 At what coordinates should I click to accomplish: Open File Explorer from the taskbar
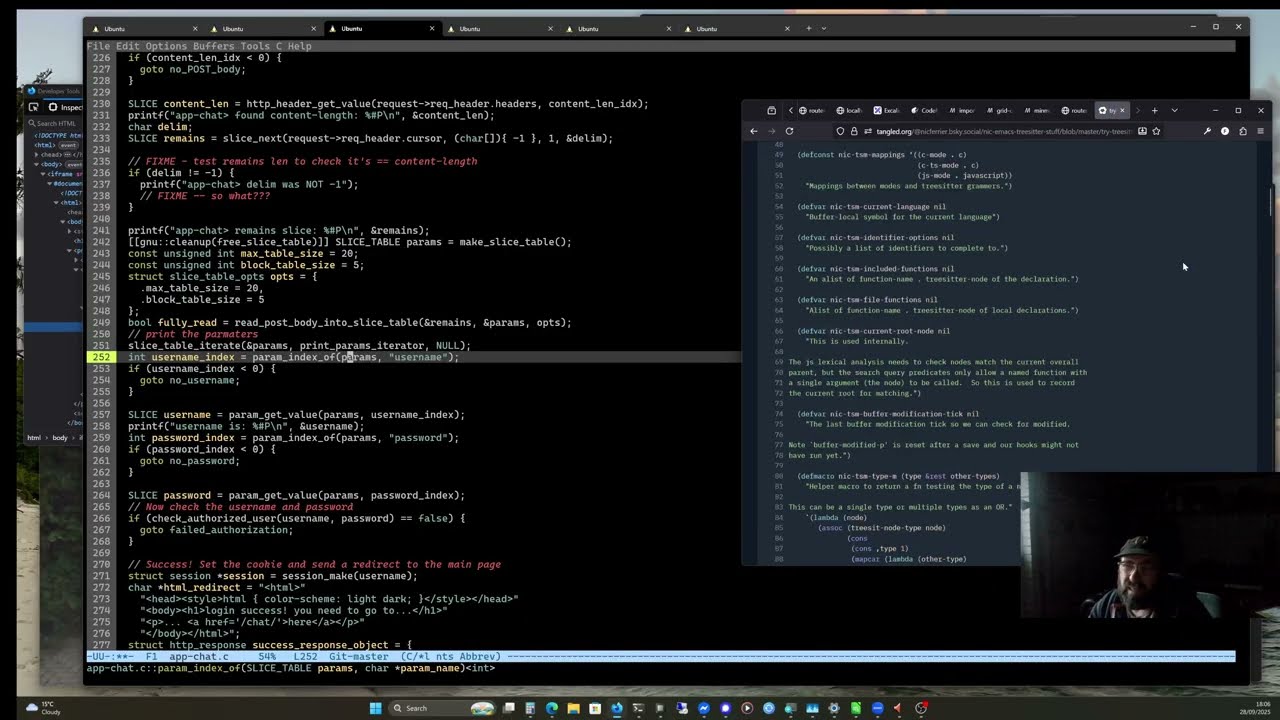pos(573,708)
